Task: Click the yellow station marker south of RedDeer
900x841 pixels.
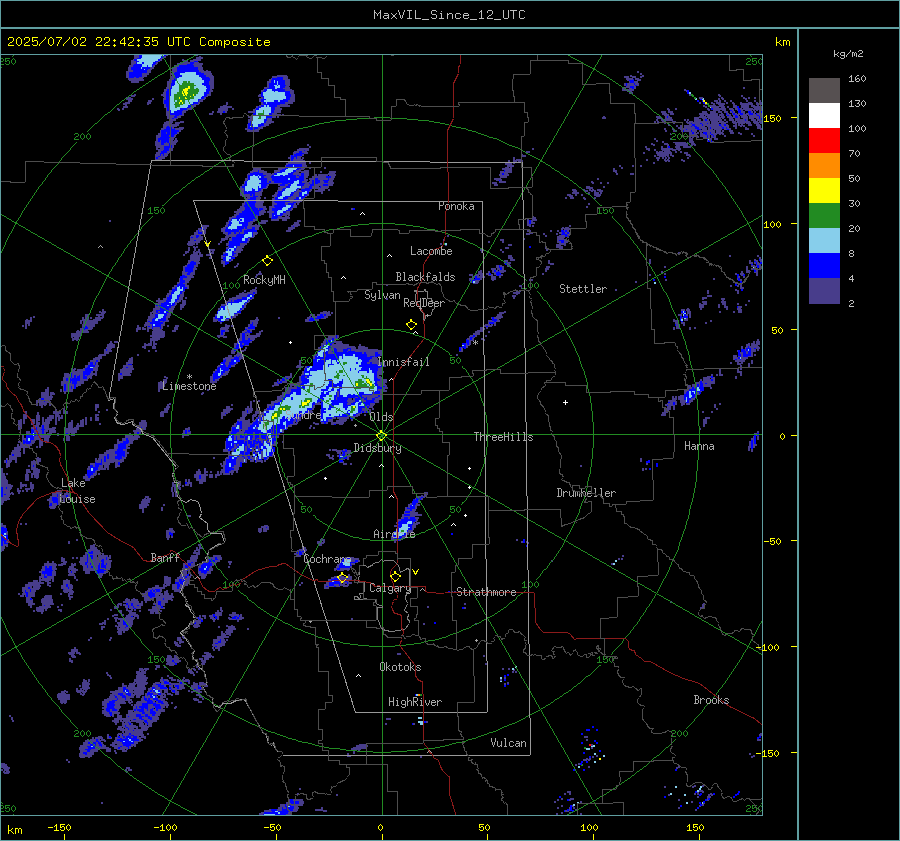Action: [411, 325]
